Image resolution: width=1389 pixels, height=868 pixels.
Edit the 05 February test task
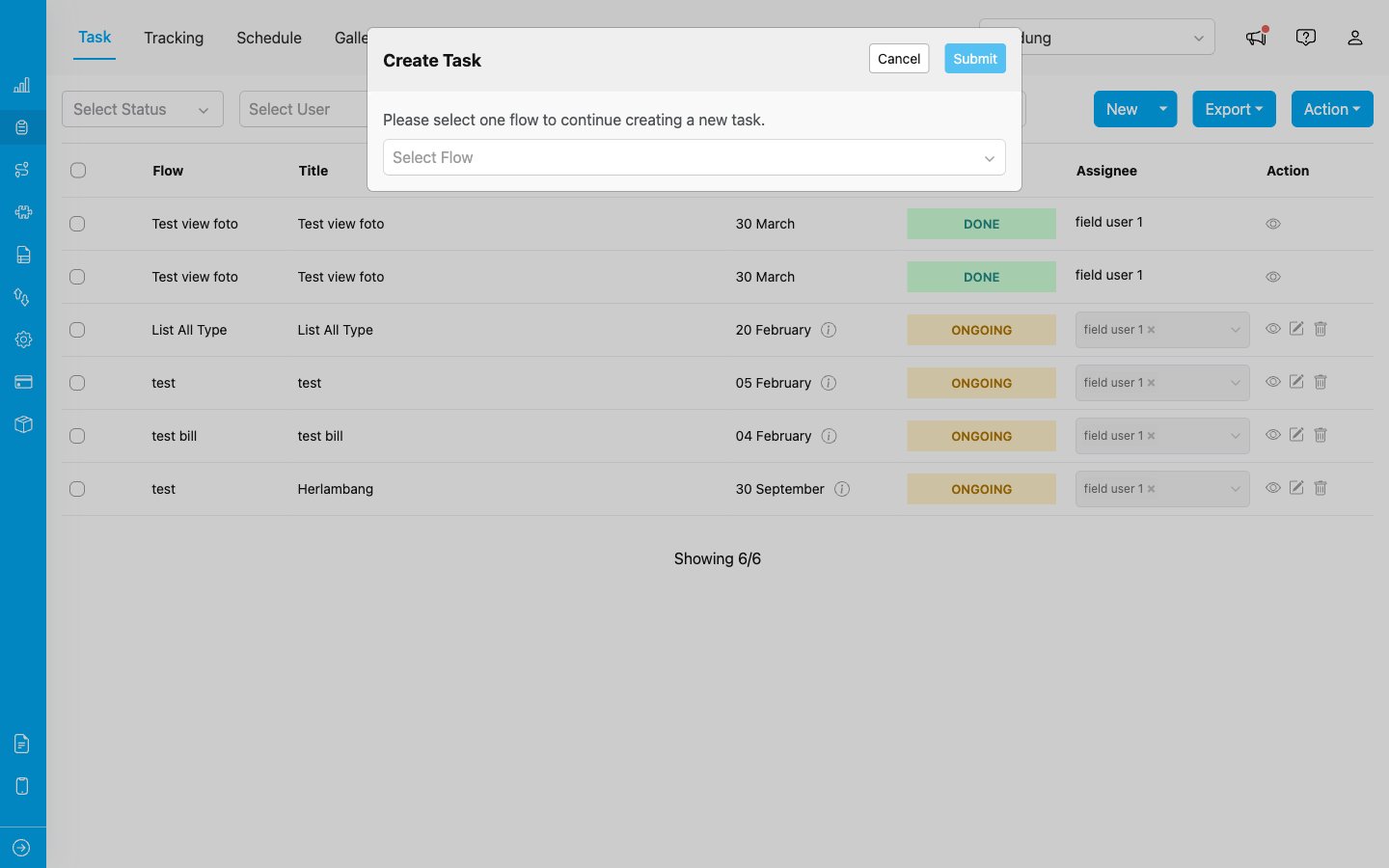tap(1296, 382)
